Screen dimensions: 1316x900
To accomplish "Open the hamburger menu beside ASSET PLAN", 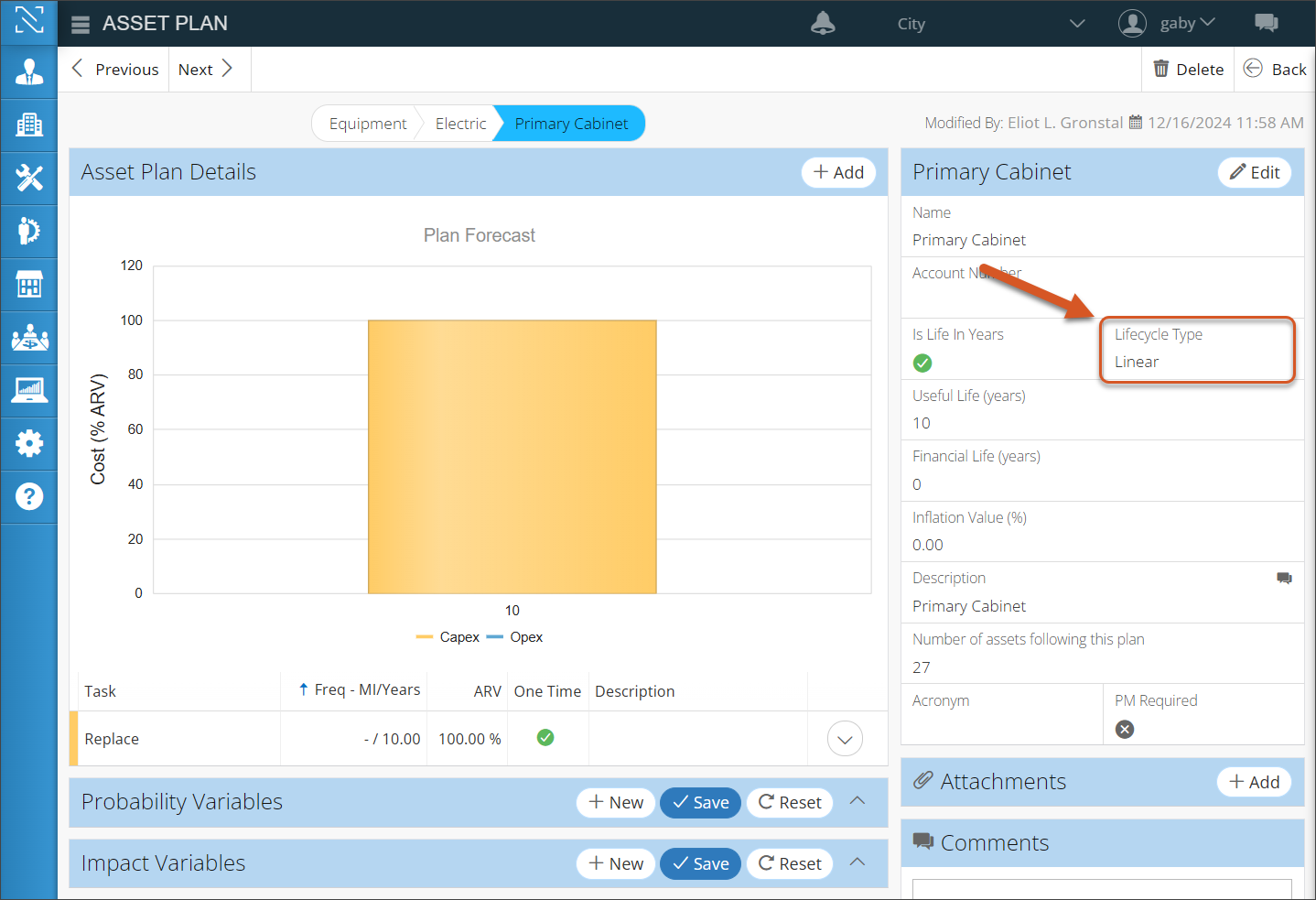I will tap(81, 25).
